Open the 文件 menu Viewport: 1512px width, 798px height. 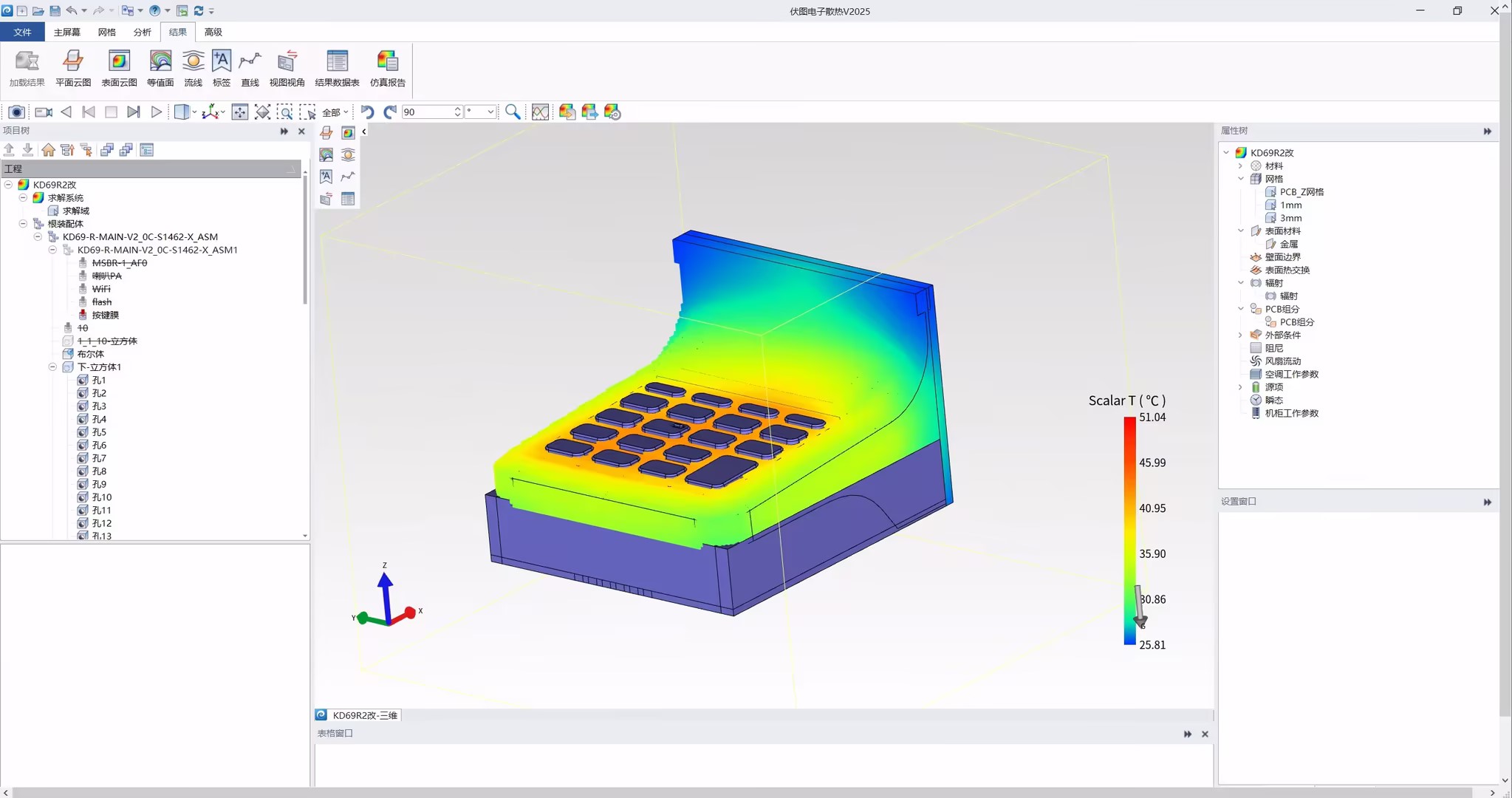point(22,32)
